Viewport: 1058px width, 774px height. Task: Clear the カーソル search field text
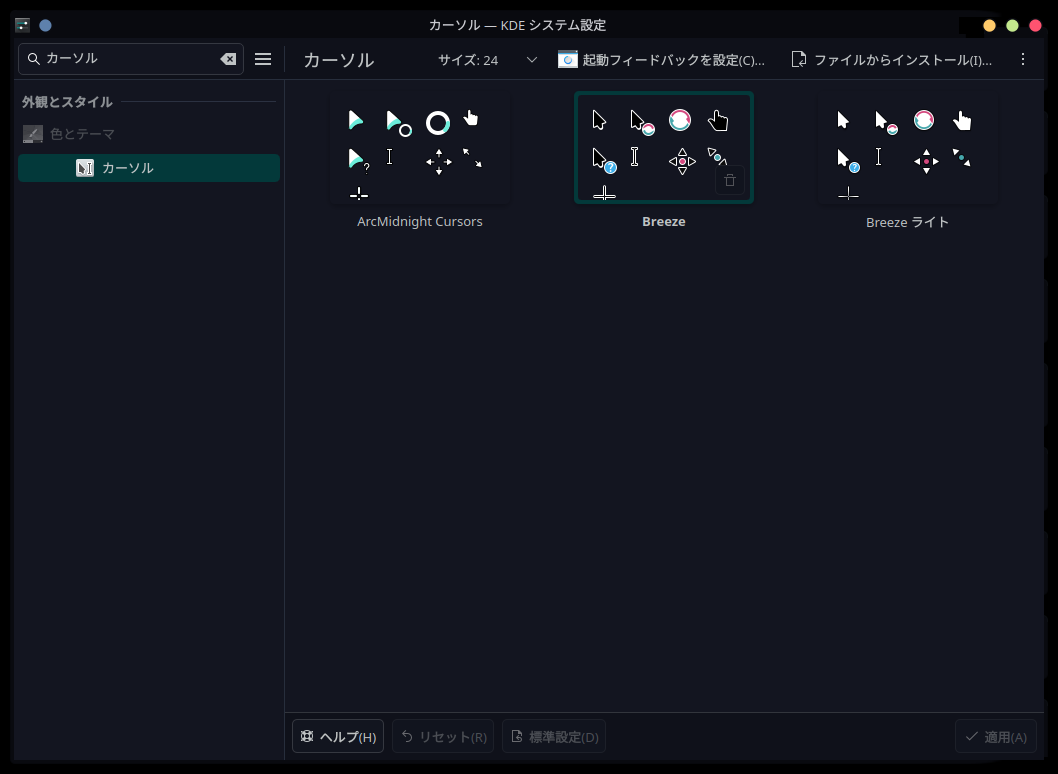228,59
